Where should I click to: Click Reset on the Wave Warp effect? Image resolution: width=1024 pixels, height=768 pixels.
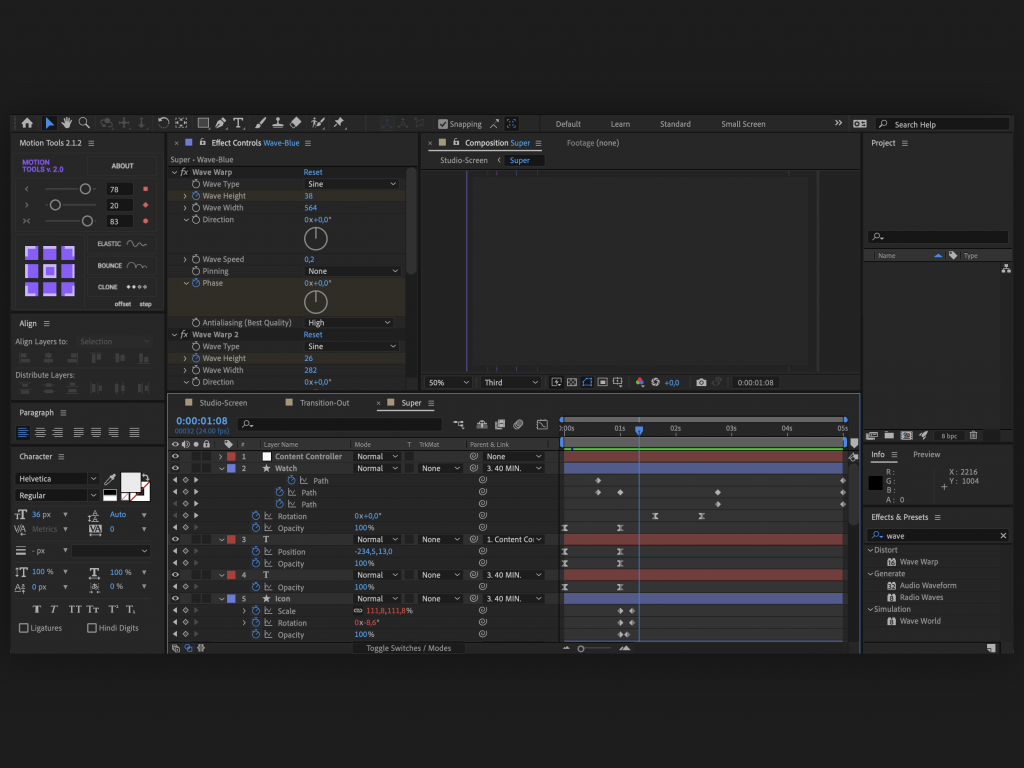[x=313, y=172]
